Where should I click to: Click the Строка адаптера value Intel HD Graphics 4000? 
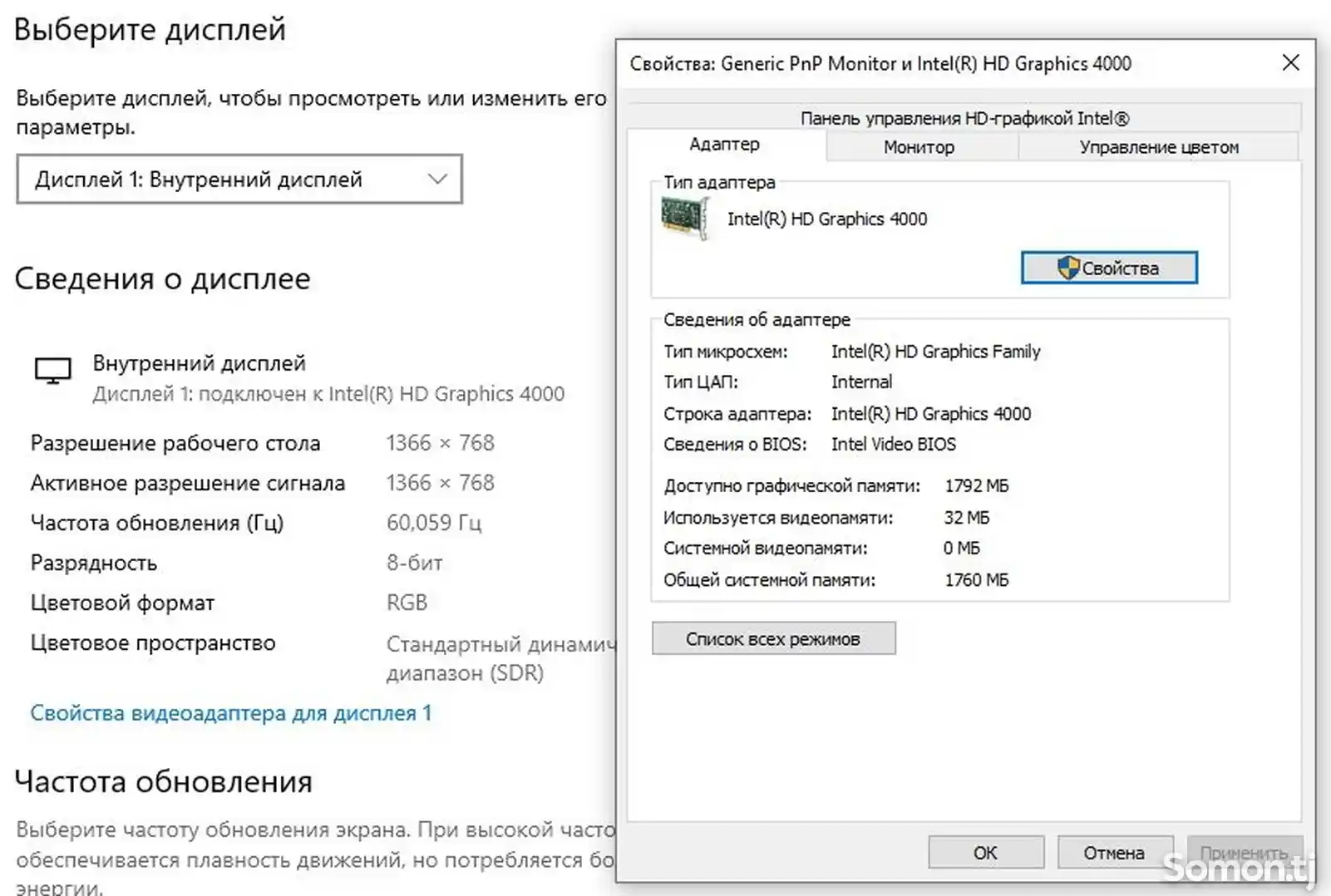coord(930,414)
